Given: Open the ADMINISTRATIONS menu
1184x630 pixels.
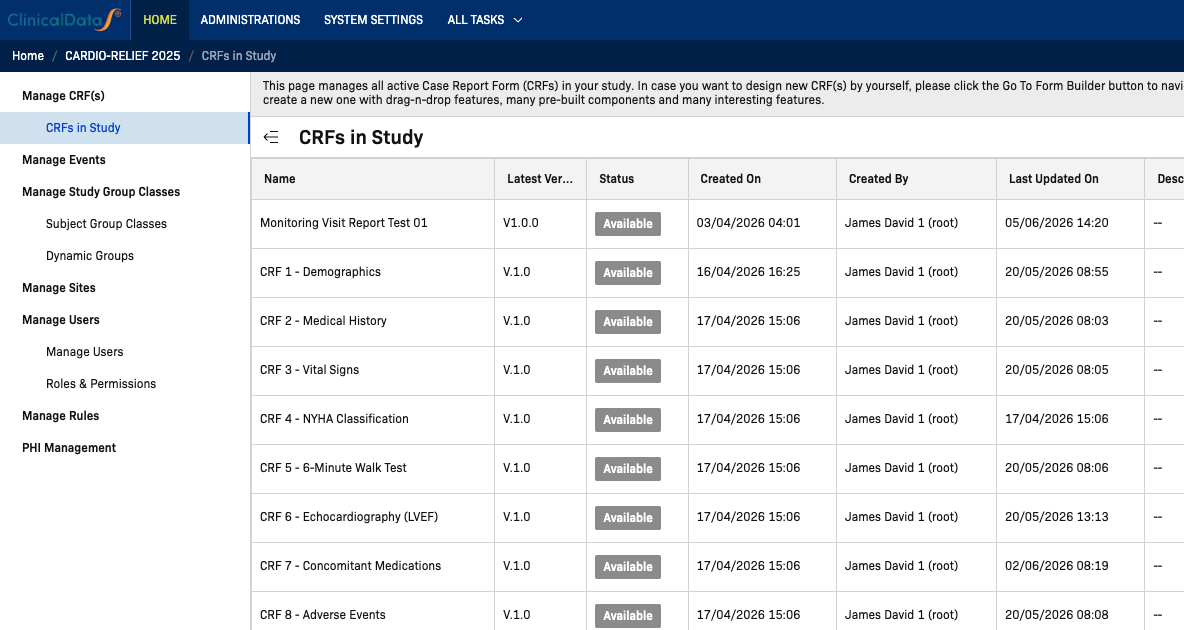Looking at the screenshot, I should tap(250, 20).
